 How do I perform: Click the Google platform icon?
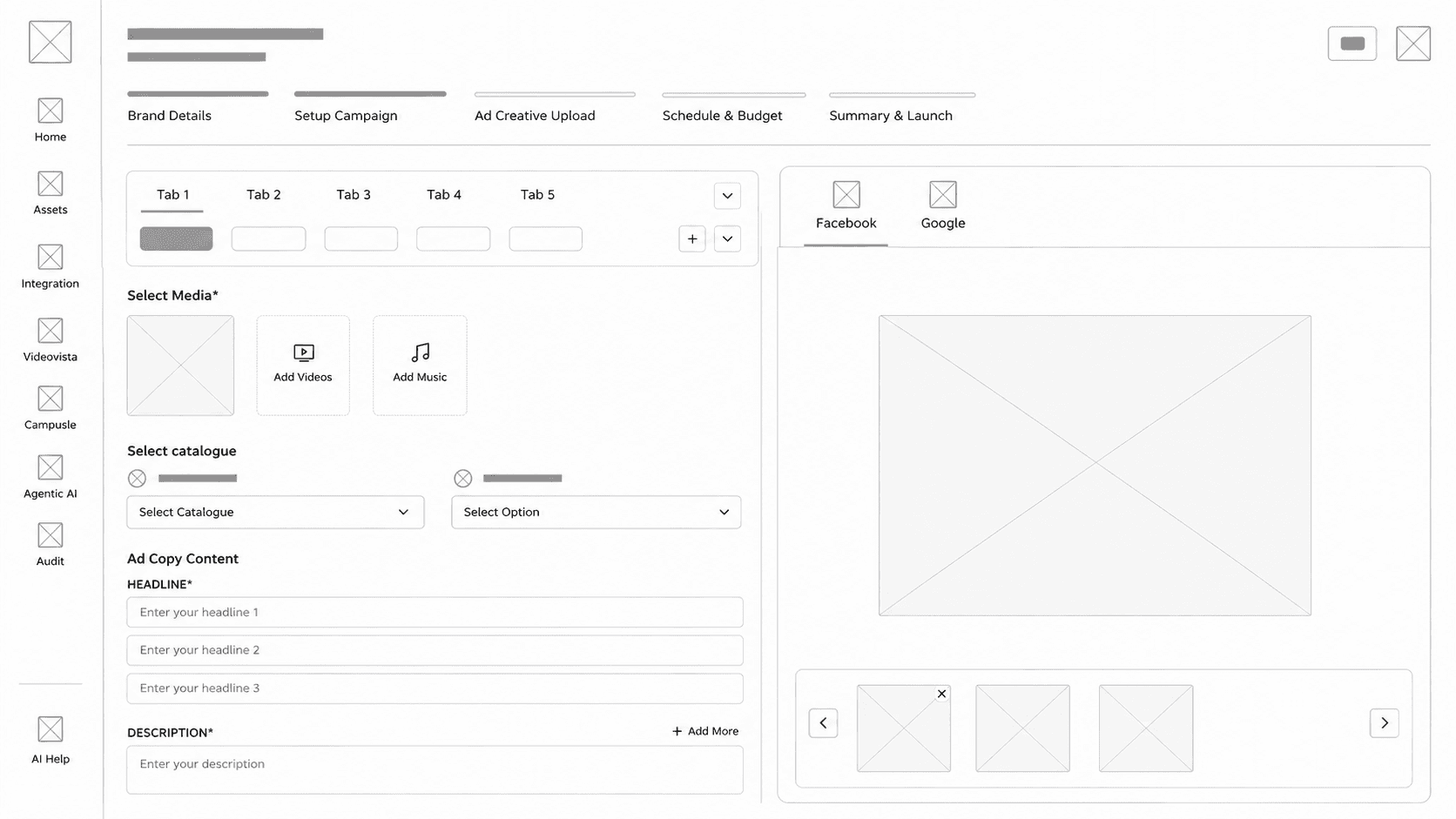(943, 194)
